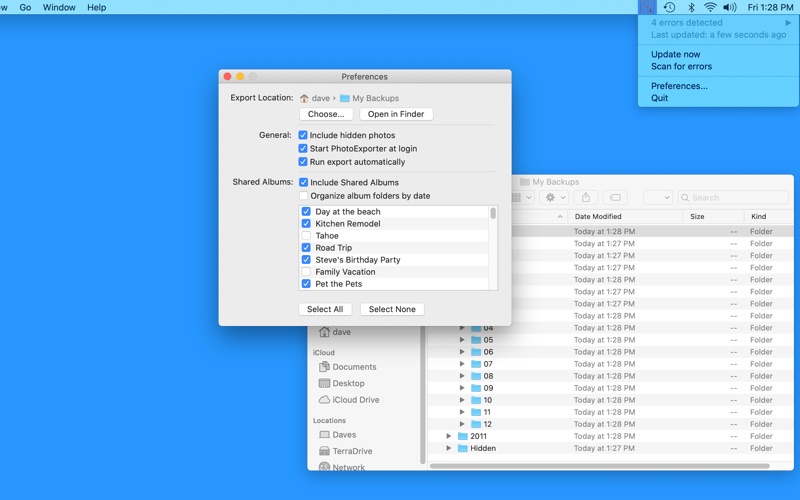Click the Fri 1:28 PM clock
The width and height of the screenshot is (800, 500).
click(770, 7)
